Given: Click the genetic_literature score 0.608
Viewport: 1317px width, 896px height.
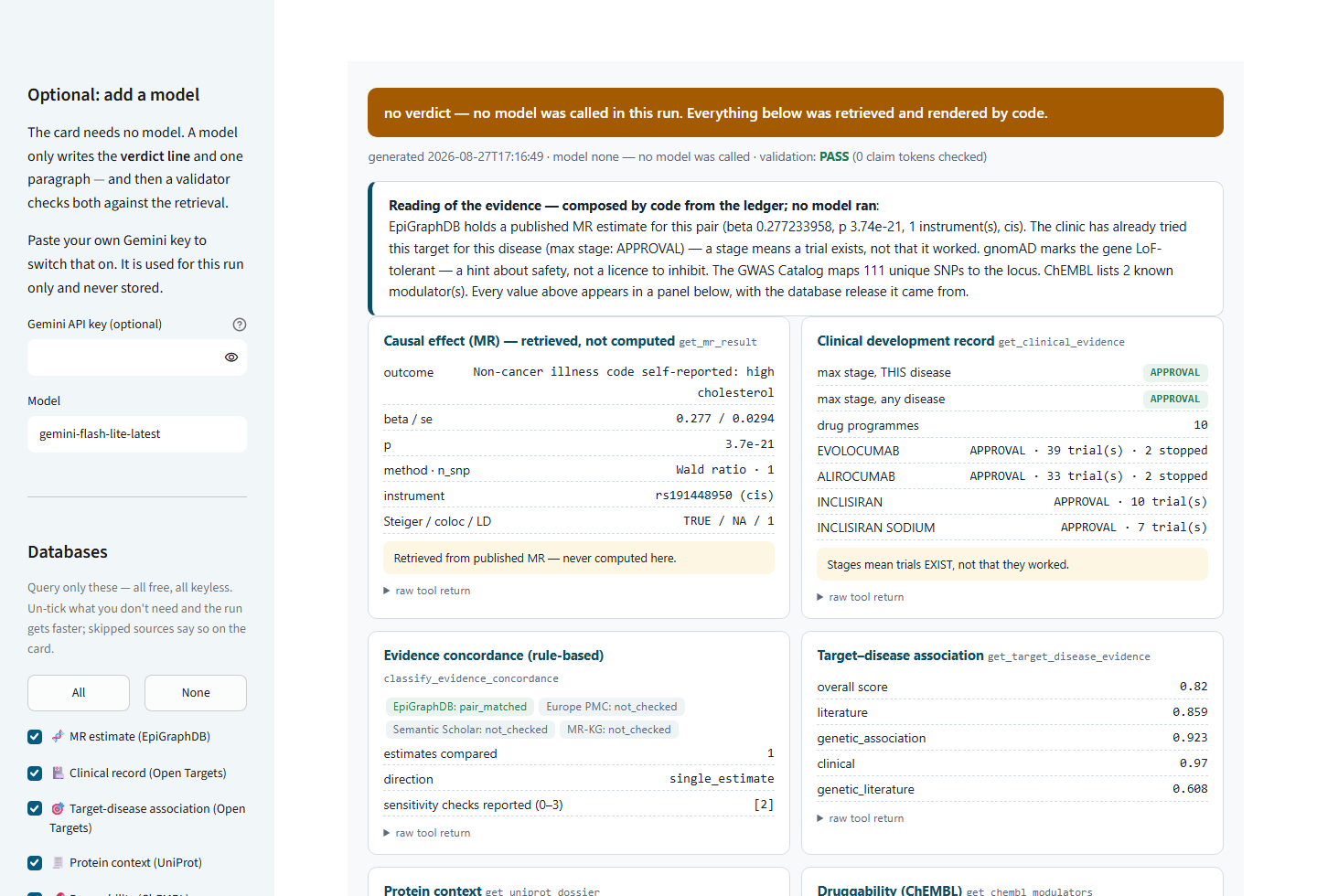Looking at the screenshot, I should [1190, 789].
